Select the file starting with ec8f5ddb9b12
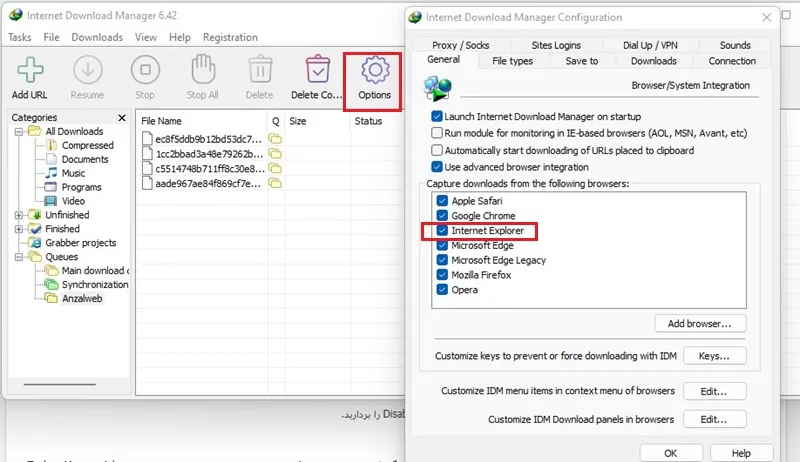 point(209,139)
